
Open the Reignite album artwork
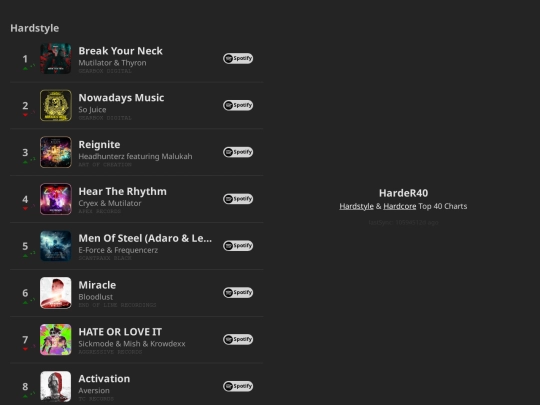pyautogui.click(x=56, y=152)
